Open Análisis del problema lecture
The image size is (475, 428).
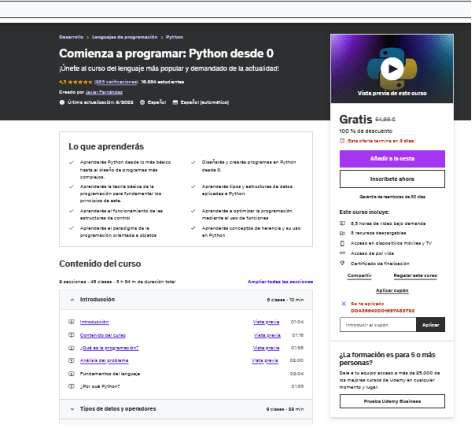(104, 361)
